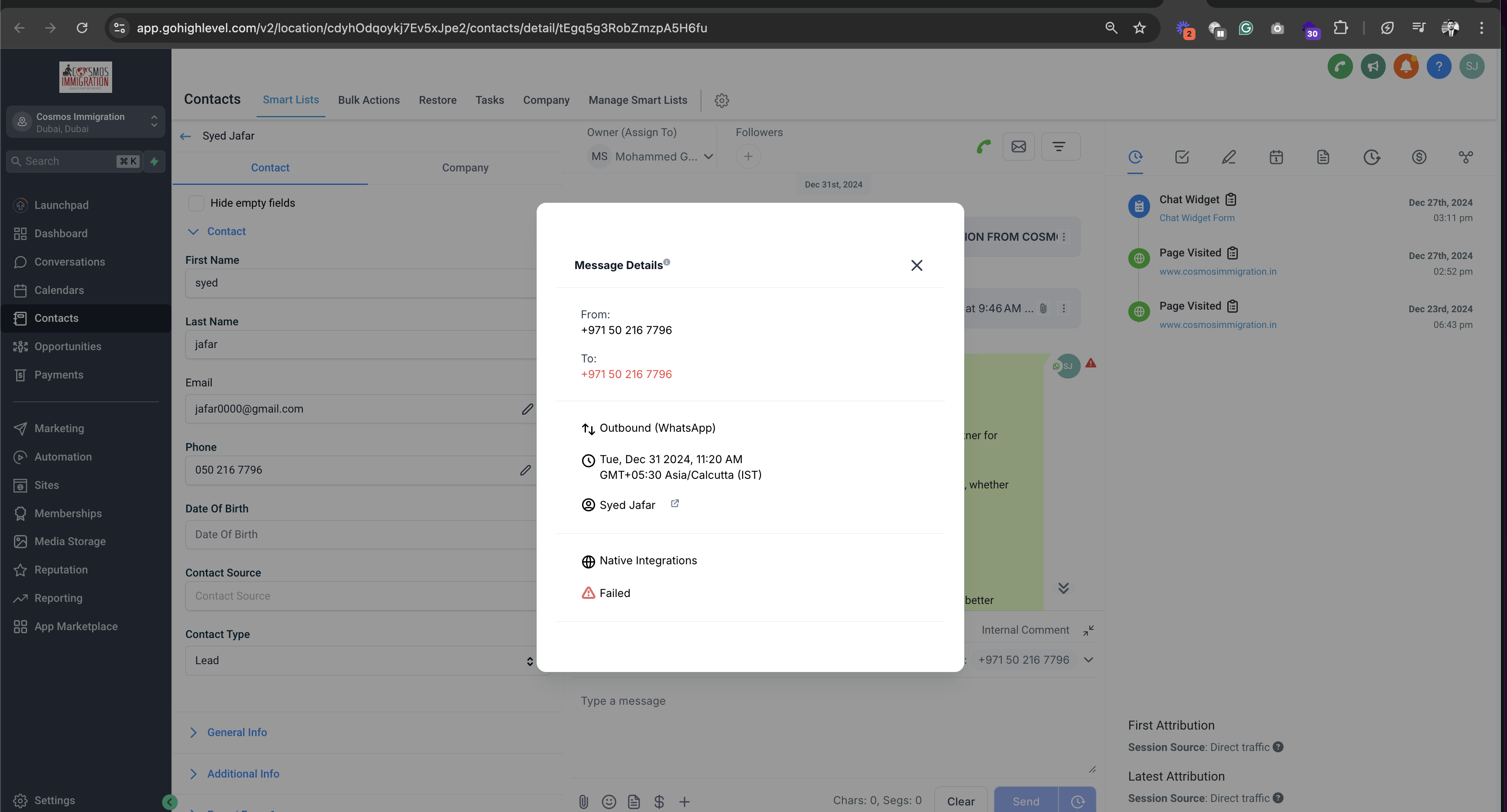This screenshot has height=812, width=1507.
Task: Click the notification bell icon
Action: pos(1406,66)
